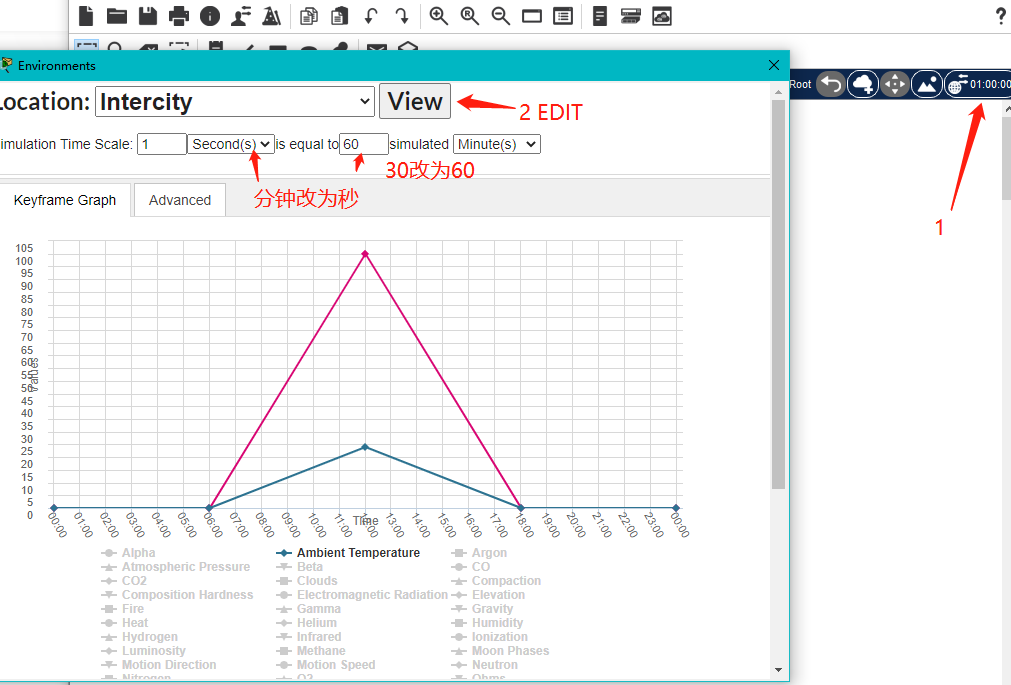This screenshot has width=1011, height=685.
Task: Launch the activity wizard icon
Action: pyautogui.click(x=271, y=15)
